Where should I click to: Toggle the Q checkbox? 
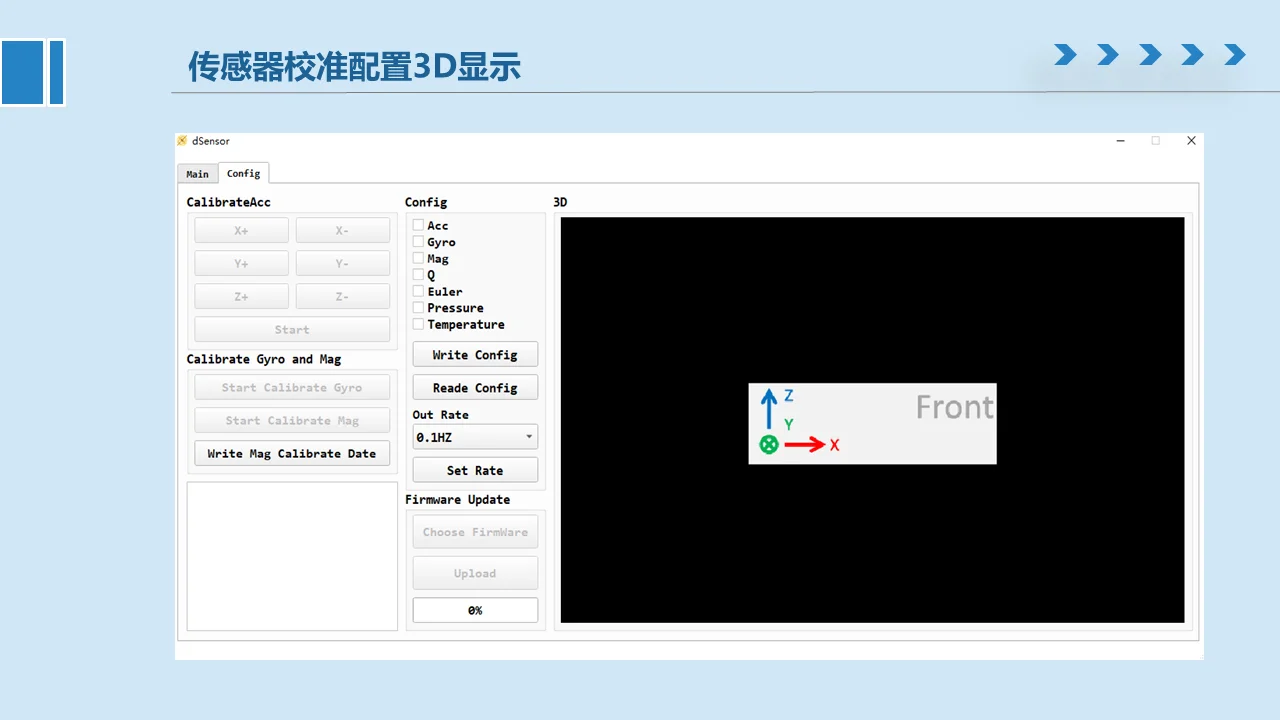pyautogui.click(x=418, y=275)
